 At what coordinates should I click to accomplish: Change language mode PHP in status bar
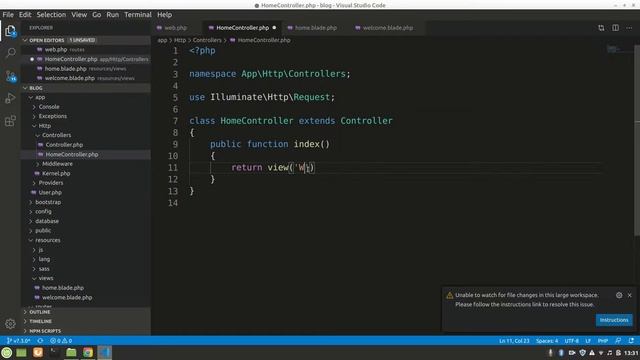tap(603, 340)
